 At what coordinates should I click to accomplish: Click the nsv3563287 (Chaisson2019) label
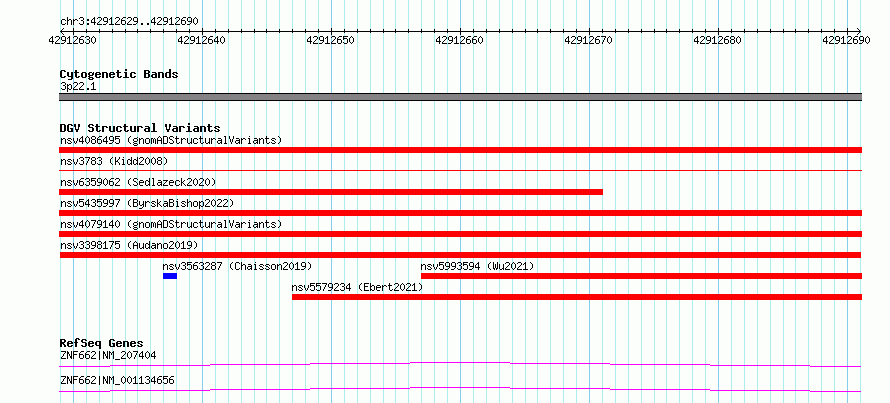[x=237, y=266]
